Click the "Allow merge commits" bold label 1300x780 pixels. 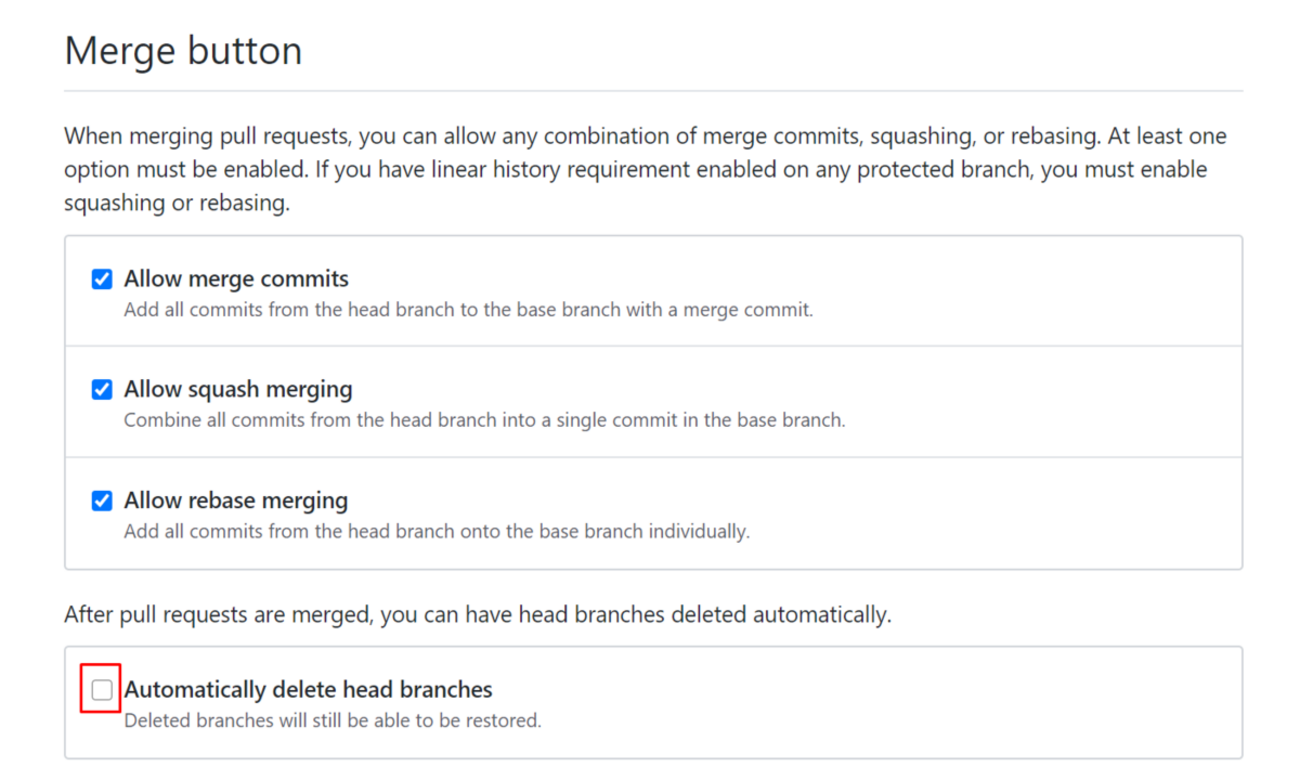click(236, 279)
